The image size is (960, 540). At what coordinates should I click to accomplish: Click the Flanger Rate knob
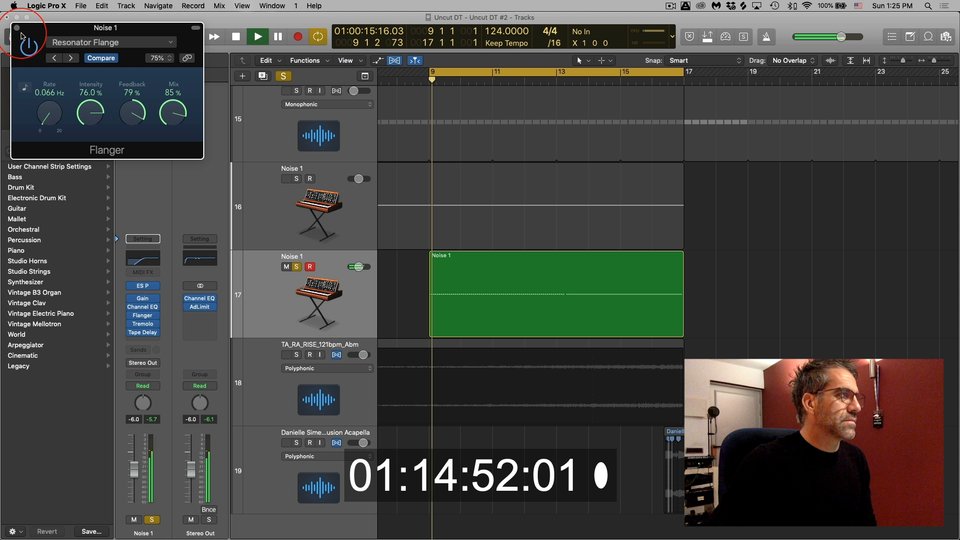click(49, 113)
